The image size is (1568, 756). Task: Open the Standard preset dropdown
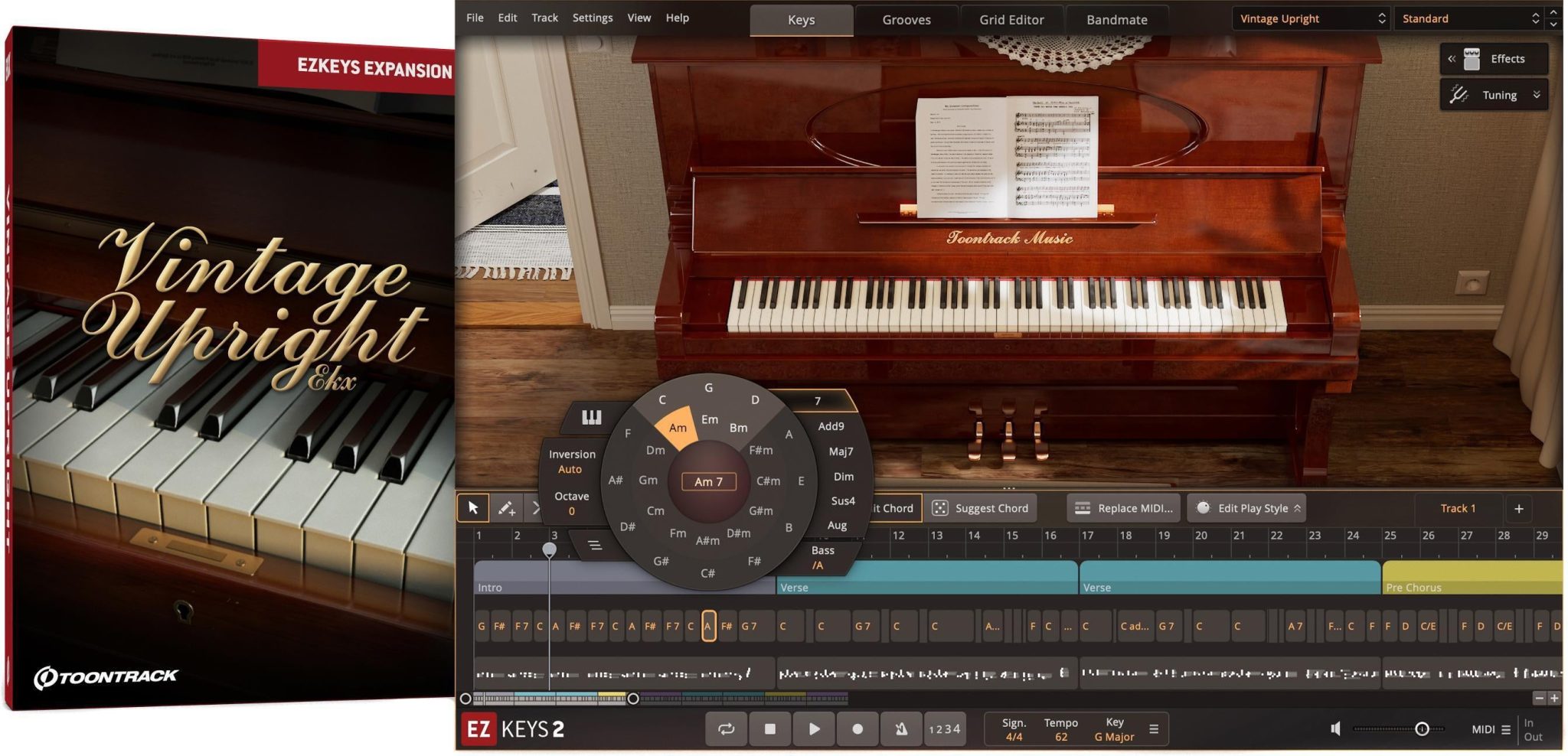click(1469, 18)
